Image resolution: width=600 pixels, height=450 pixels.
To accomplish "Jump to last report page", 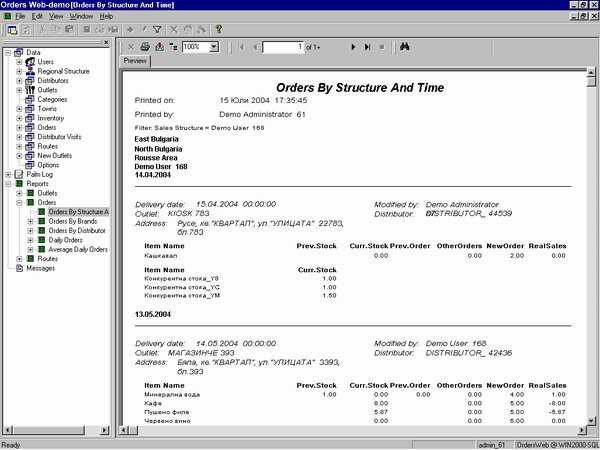I will point(367,47).
